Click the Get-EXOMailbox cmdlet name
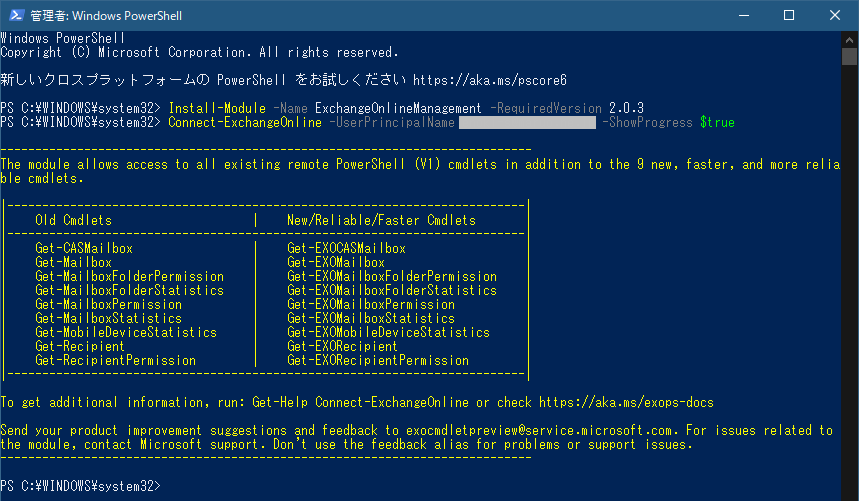The height and width of the screenshot is (501, 859). coord(335,263)
